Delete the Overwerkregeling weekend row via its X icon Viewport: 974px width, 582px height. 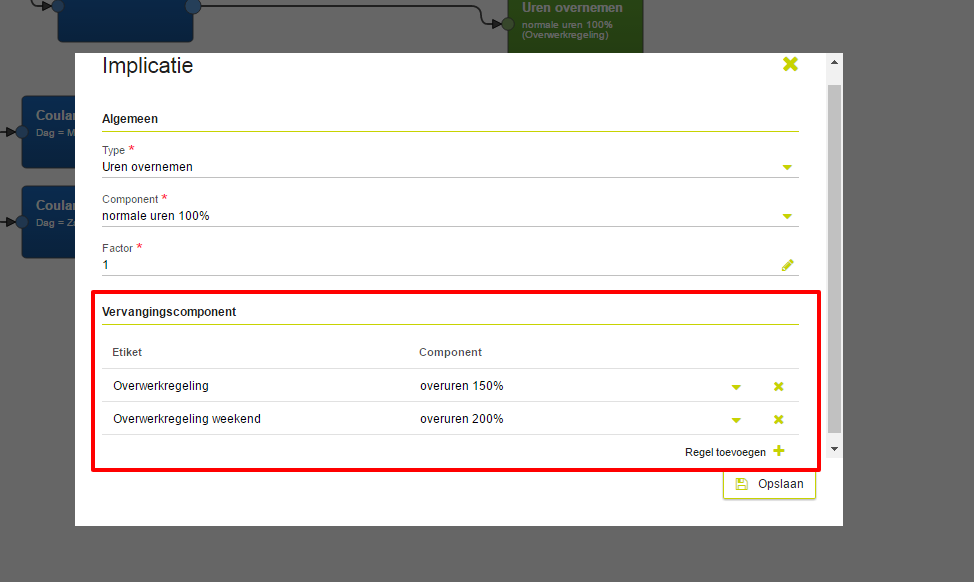pyautogui.click(x=778, y=419)
